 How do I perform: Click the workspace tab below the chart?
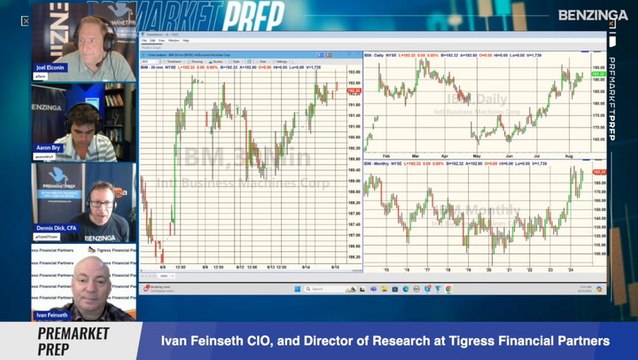point(164,276)
